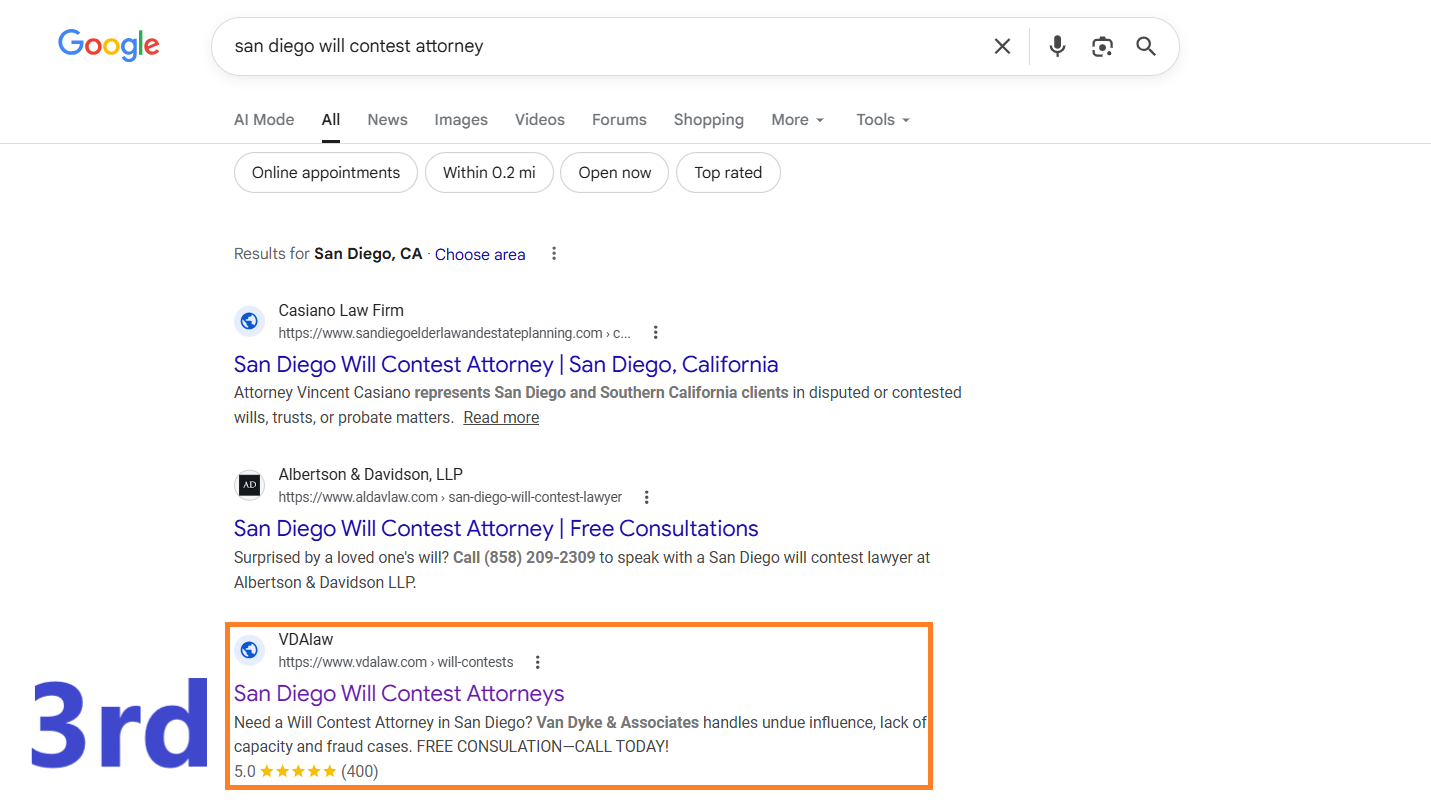Open San Diego Will Contest Attorney Free Consultations
This screenshot has height=804, width=1431.
pyautogui.click(x=496, y=528)
